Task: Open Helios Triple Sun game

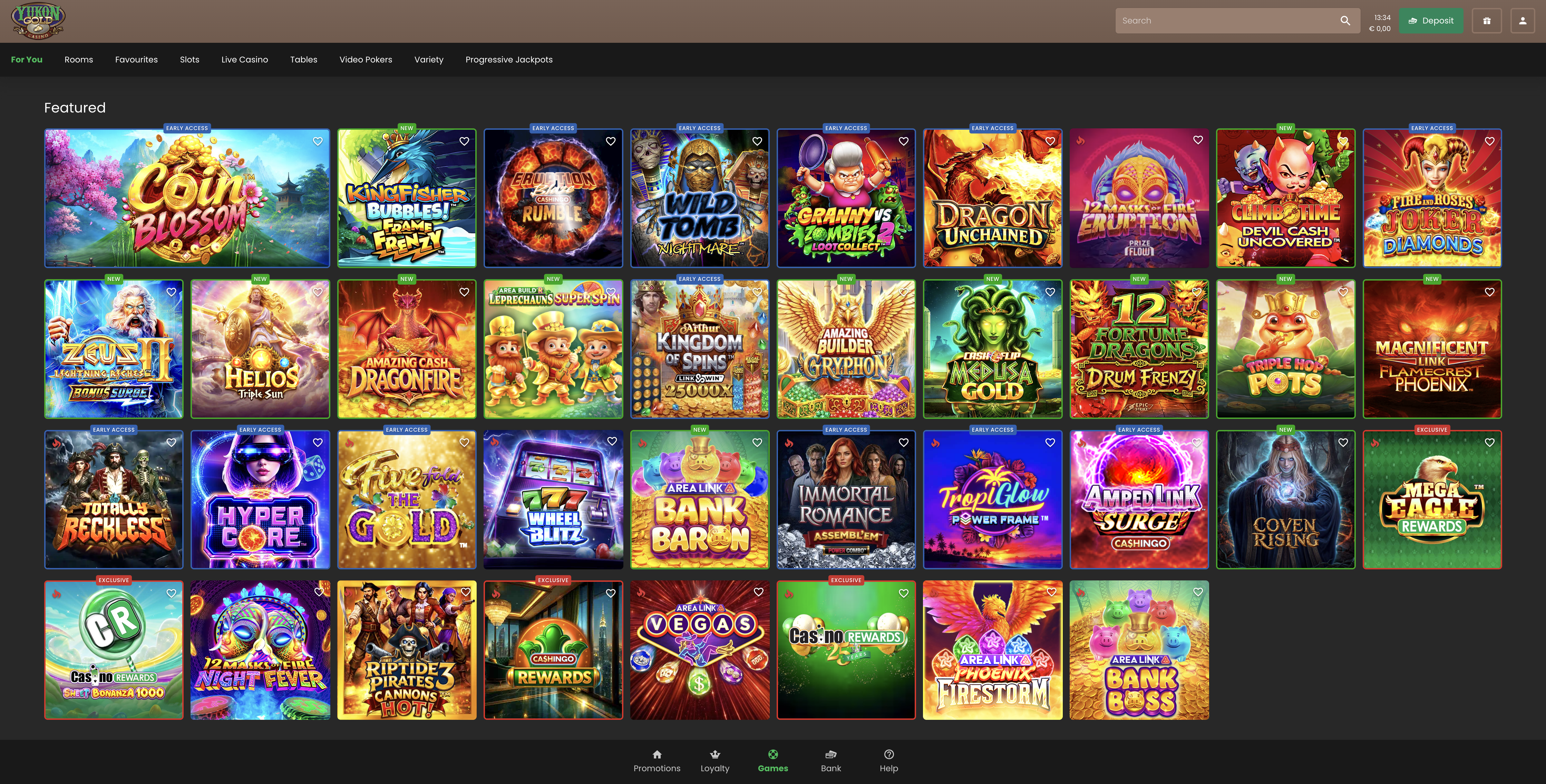Action: [x=260, y=349]
